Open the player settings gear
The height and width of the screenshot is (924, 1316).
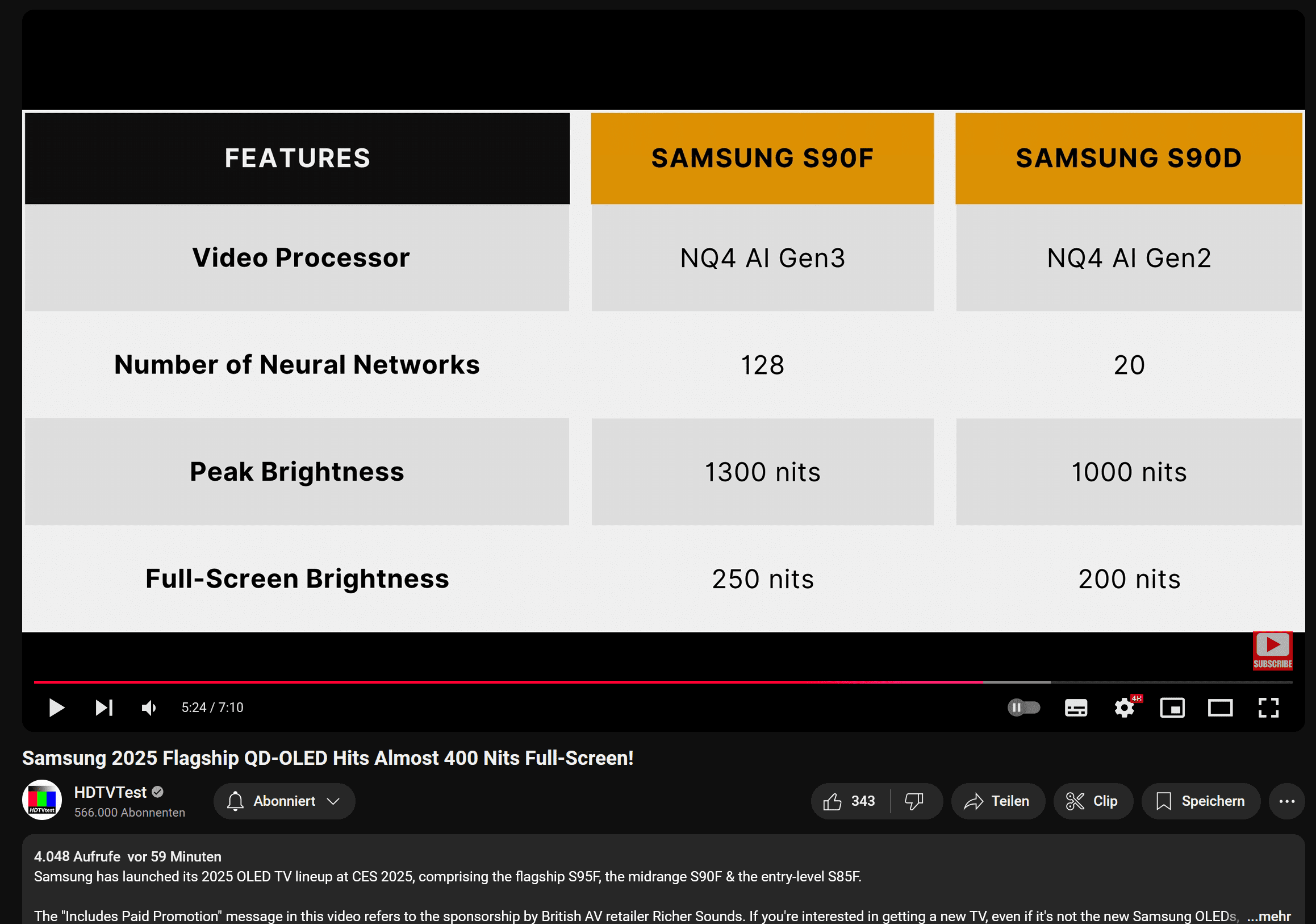(x=1125, y=707)
